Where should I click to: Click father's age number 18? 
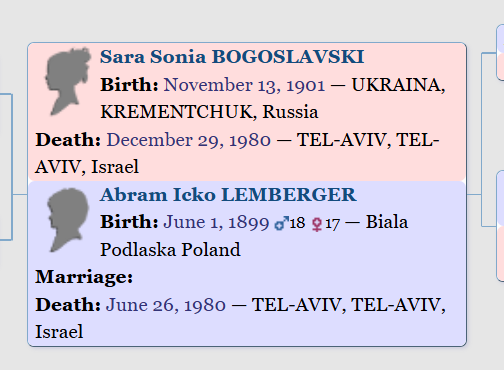(x=297, y=223)
